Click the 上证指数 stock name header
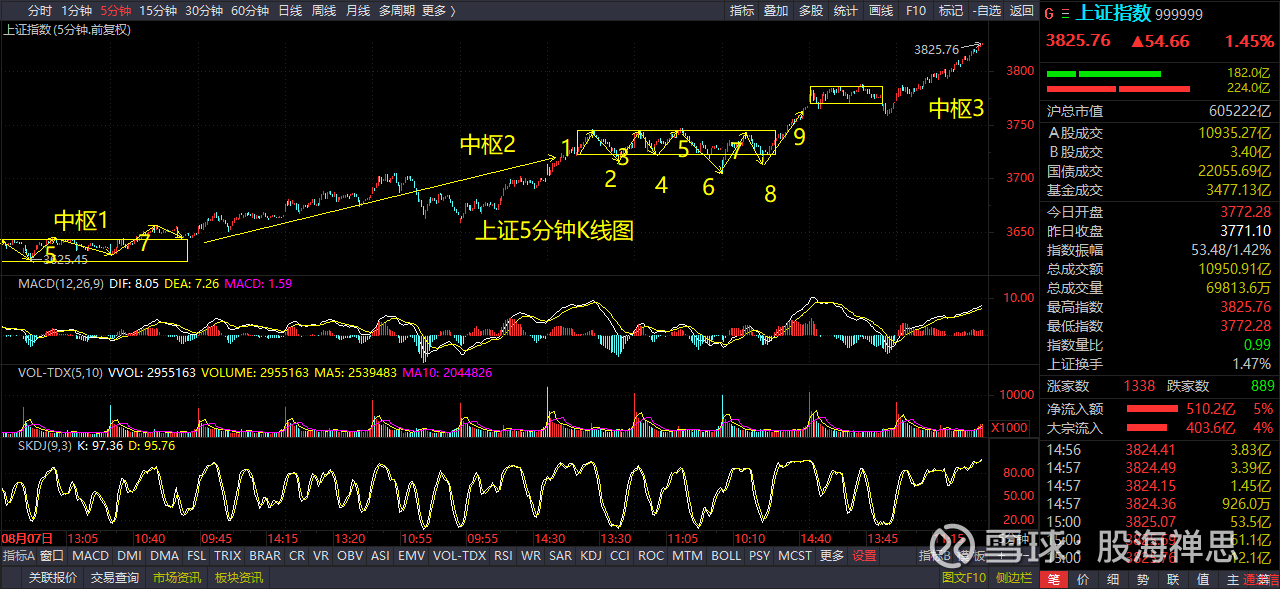Screen dimensions: 1280x589 click(1113, 14)
